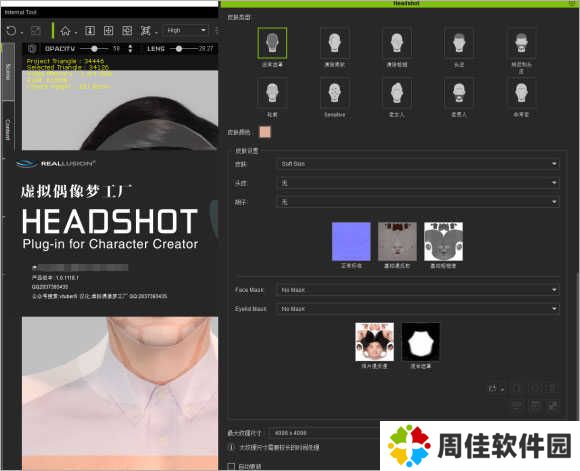Open the arrow beside the corner-arrows icon
Screen dimensions: 580x471
click(x=156, y=33)
